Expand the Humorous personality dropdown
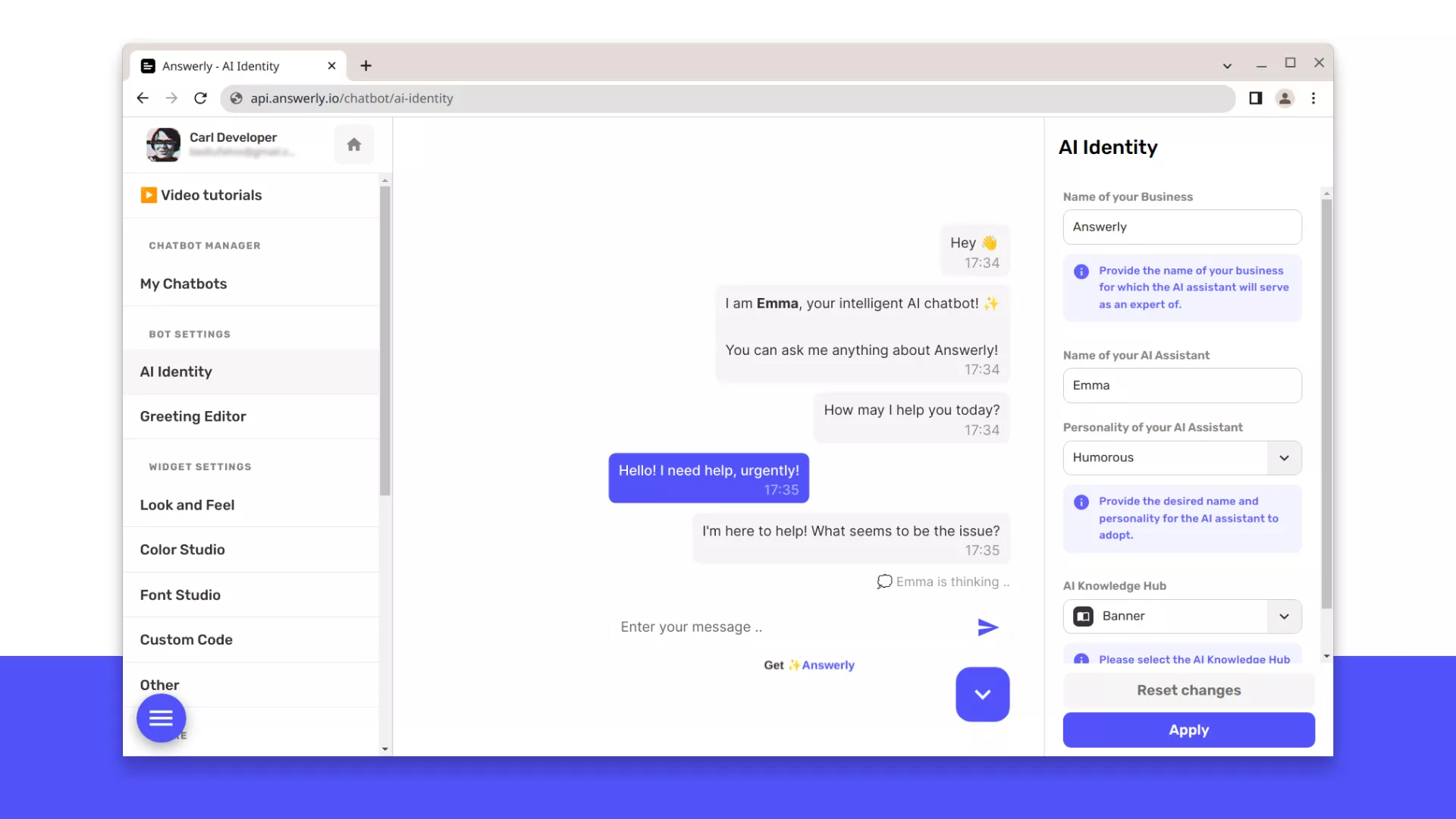The image size is (1456, 819). coord(1284,458)
